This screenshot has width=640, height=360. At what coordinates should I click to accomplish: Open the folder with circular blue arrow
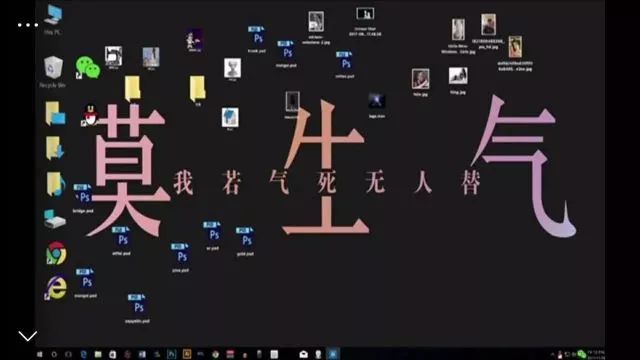[x=55, y=184]
